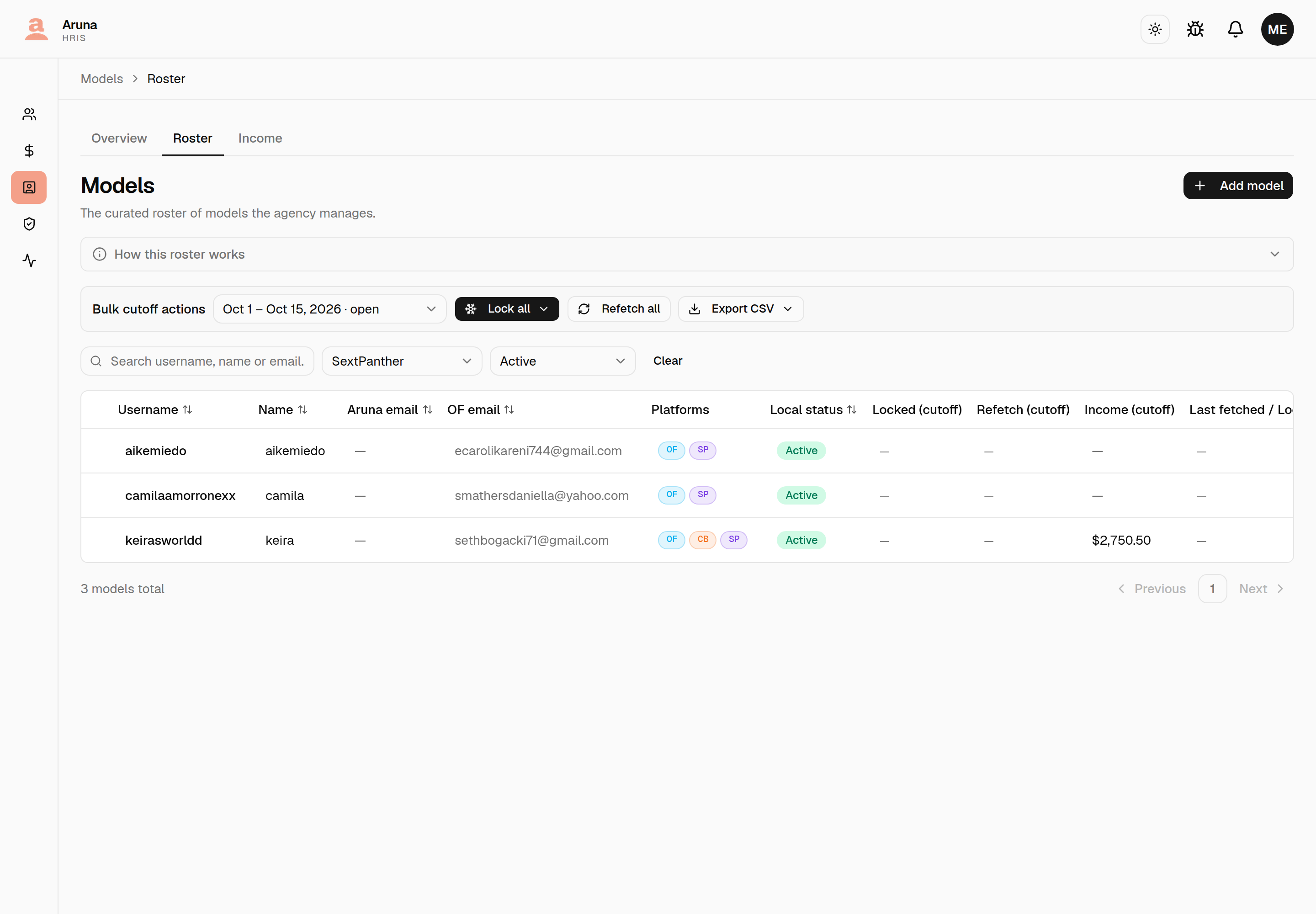Switch to the Overview tab
1316x914 pixels.
[119, 138]
